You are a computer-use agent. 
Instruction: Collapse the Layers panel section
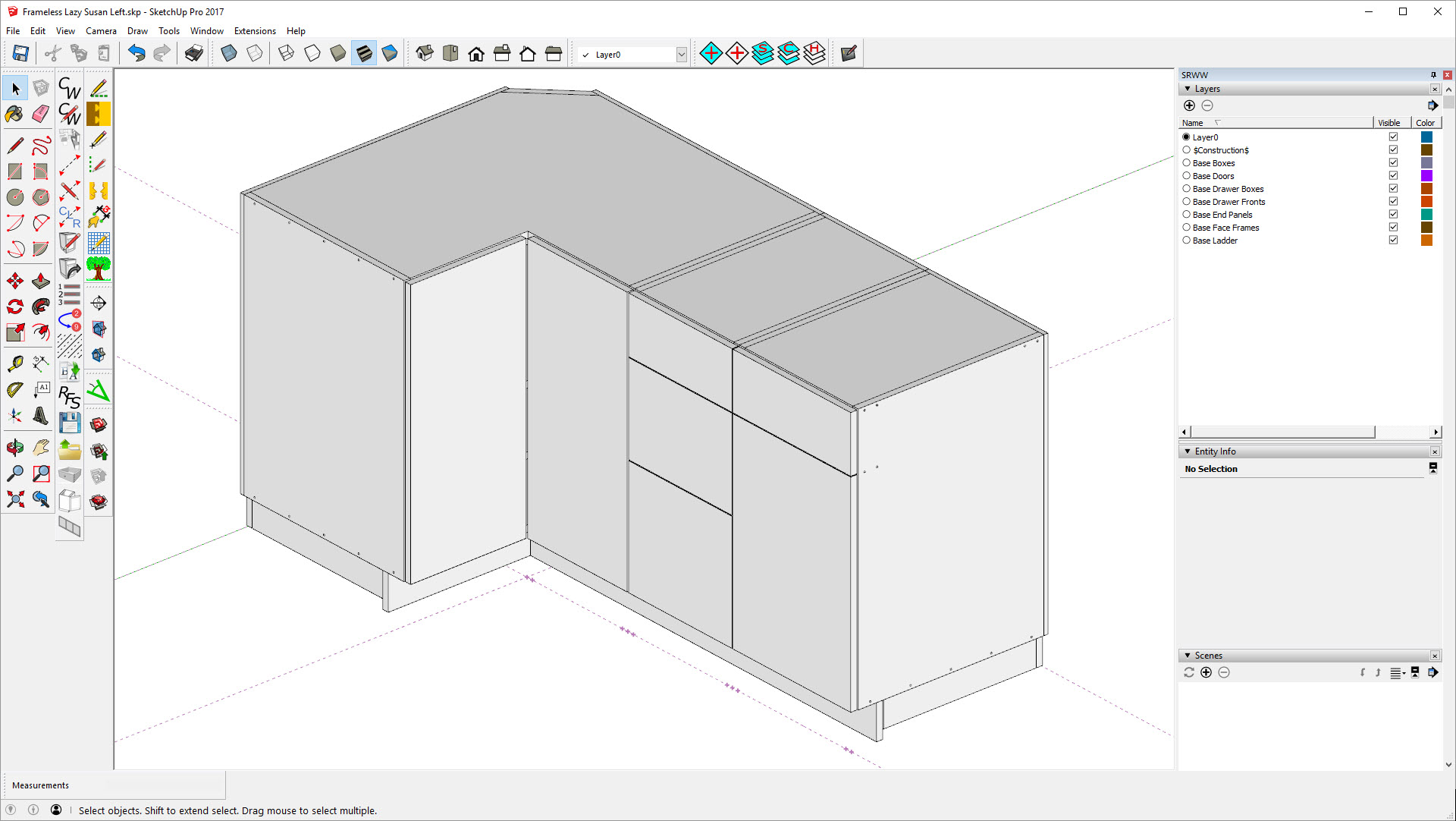[x=1188, y=88]
